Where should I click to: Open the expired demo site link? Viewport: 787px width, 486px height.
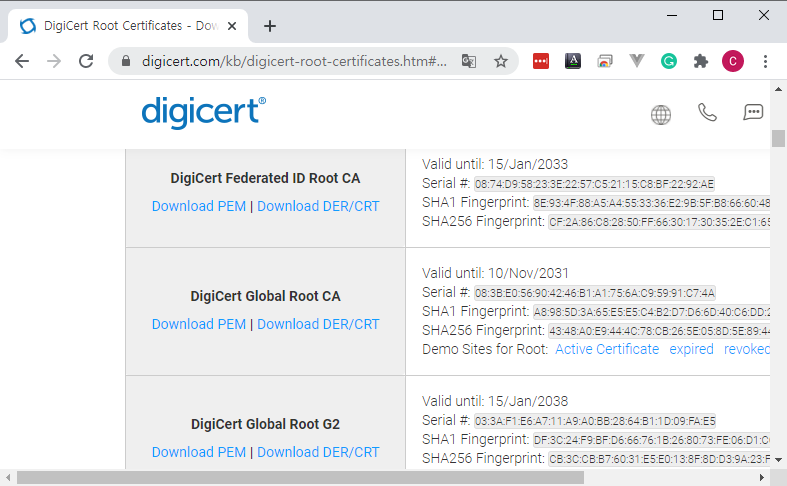pyautogui.click(x=691, y=349)
